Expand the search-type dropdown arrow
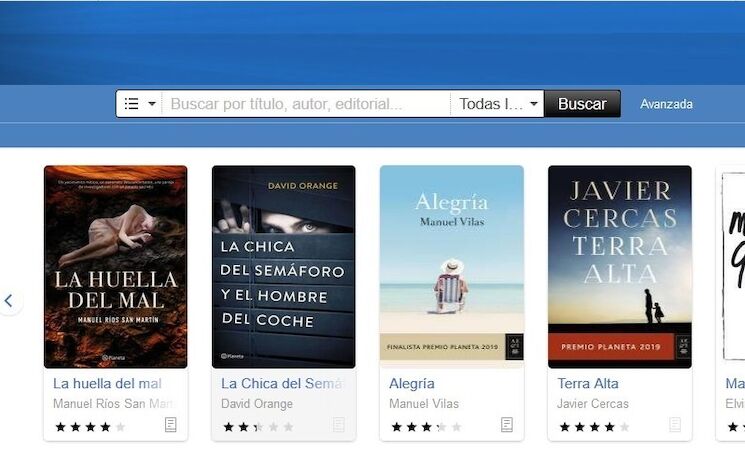 coord(152,104)
